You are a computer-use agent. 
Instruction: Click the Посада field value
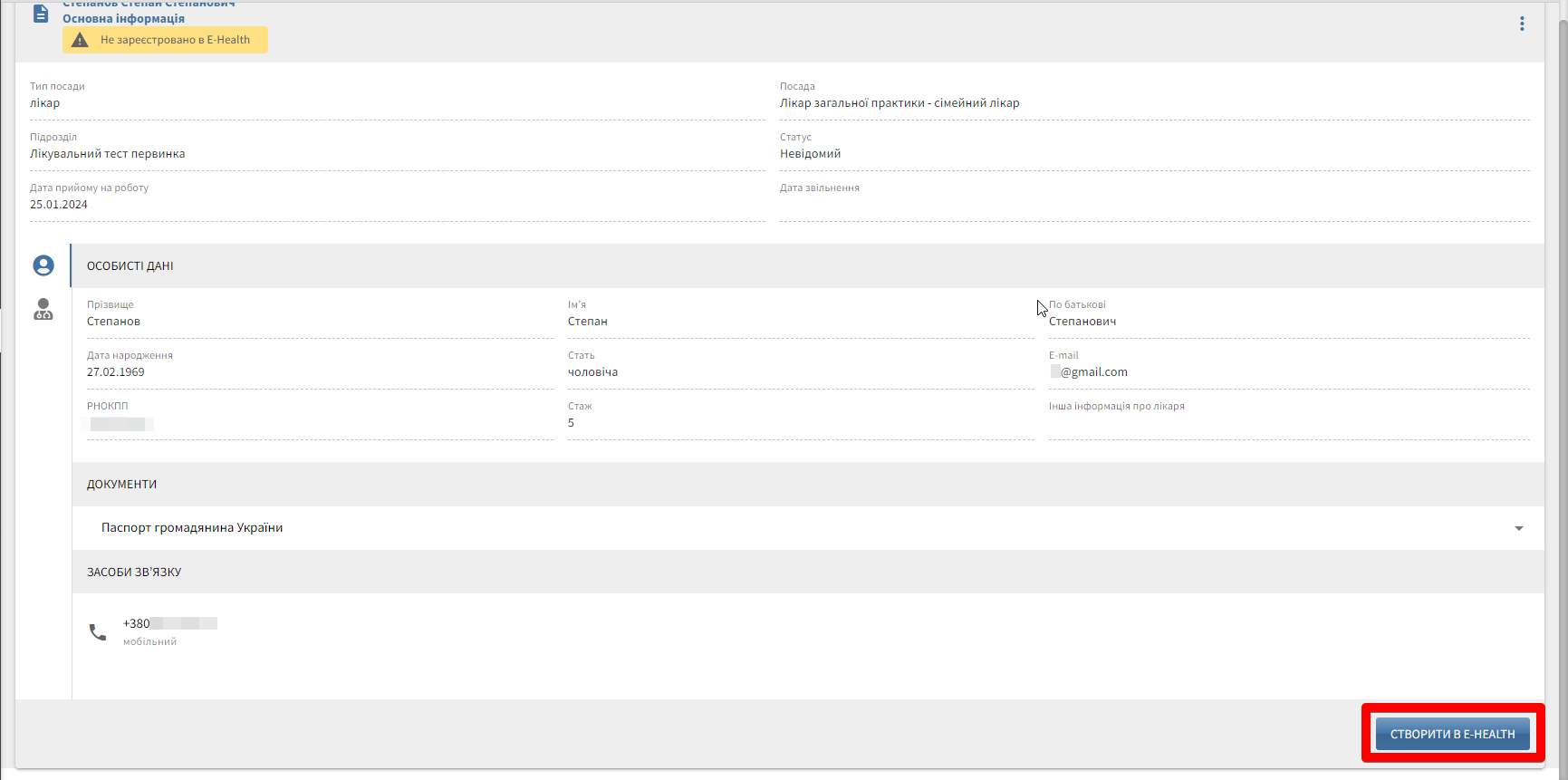[x=899, y=103]
